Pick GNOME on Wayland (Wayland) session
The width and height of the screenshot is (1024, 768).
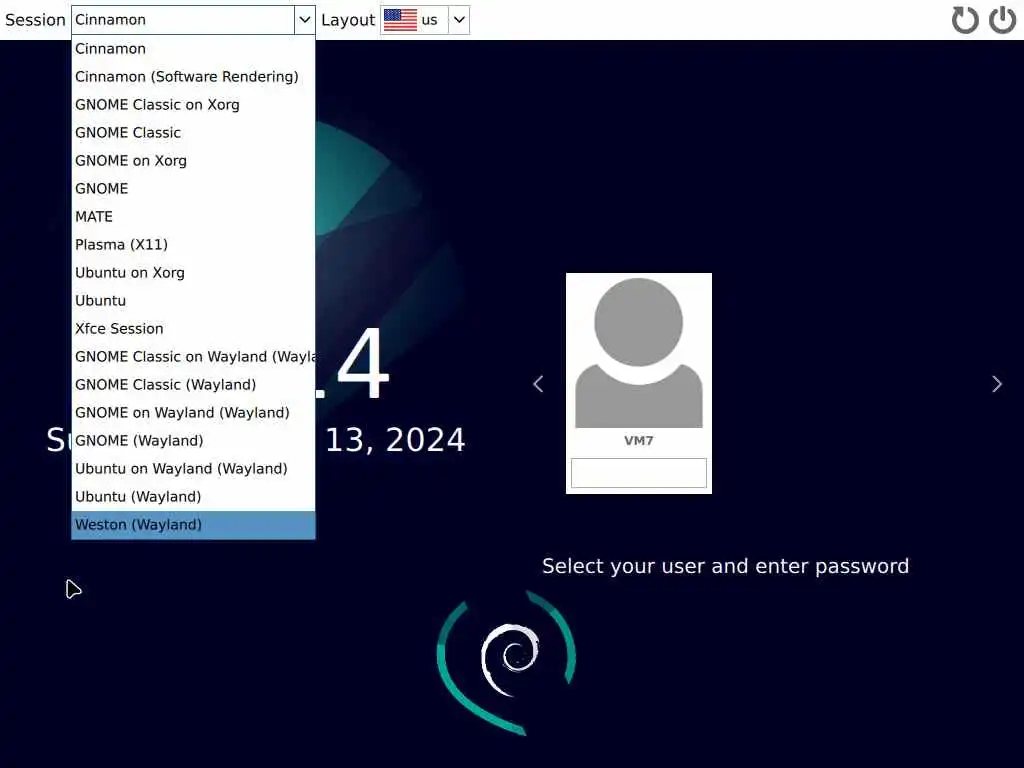coord(193,413)
